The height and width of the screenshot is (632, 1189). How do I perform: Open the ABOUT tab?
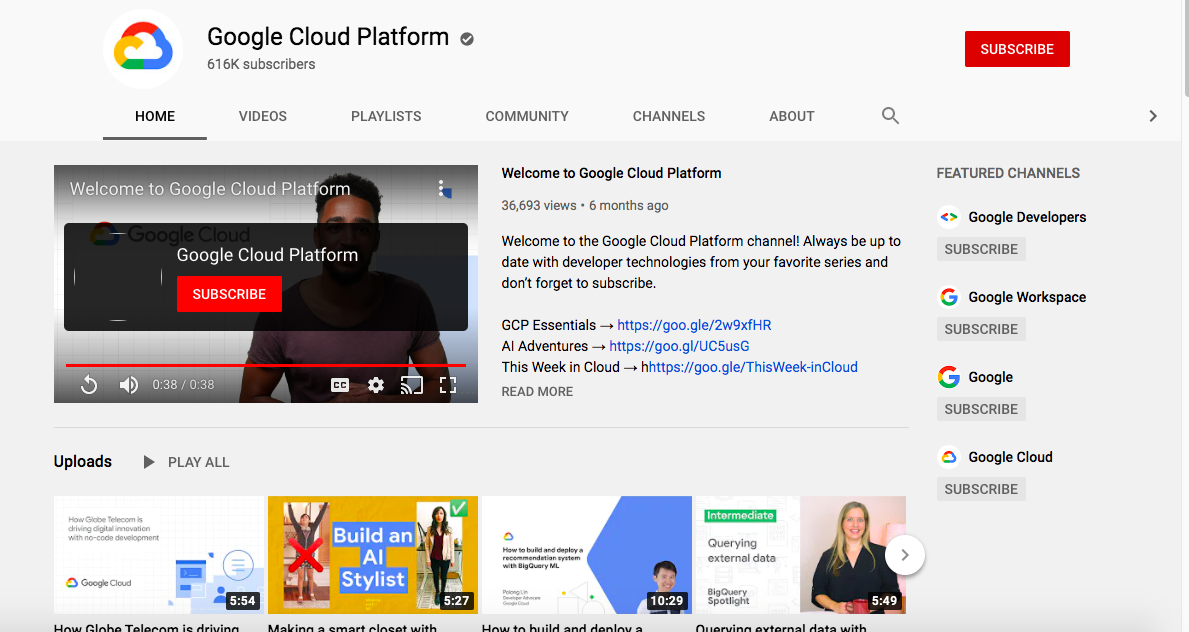tap(792, 116)
